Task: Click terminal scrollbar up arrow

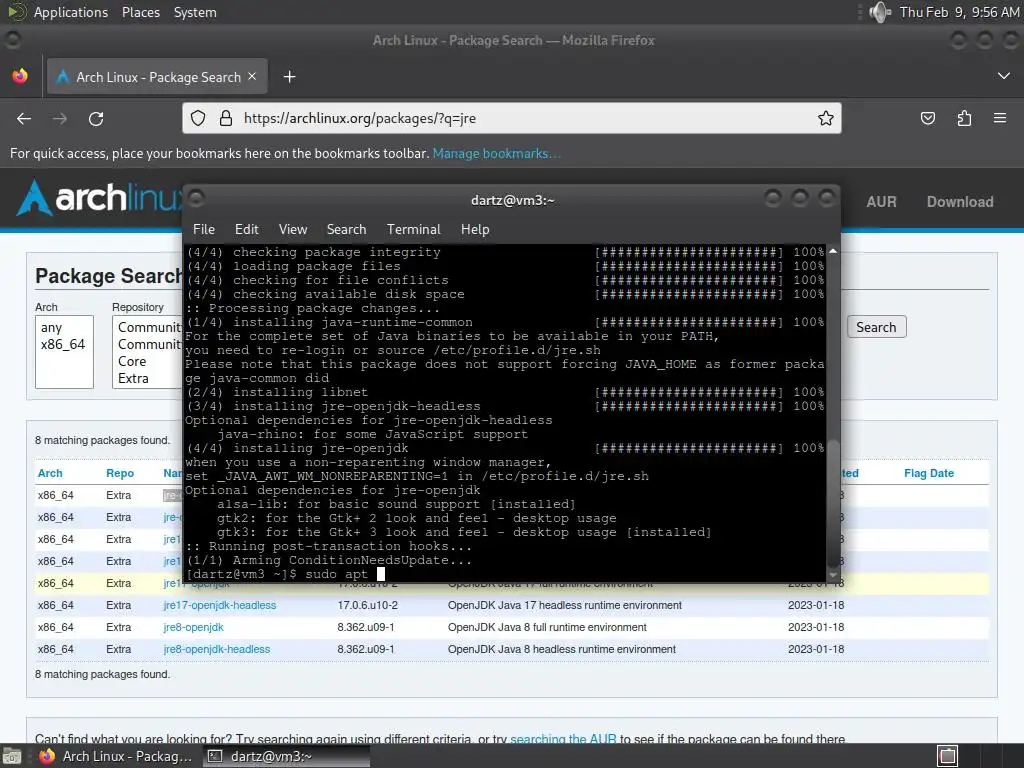Action: [x=833, y=251]
